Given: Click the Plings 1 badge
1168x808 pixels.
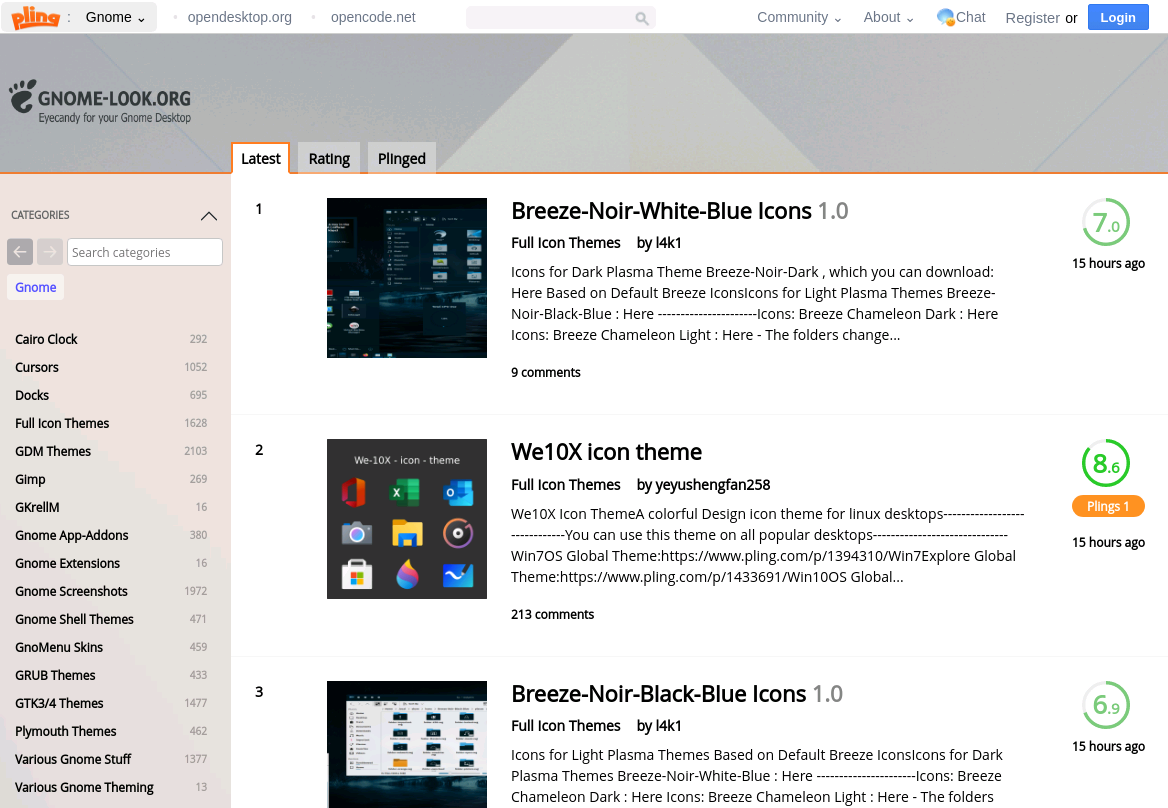Looking at the screenshot, I should coord(1108,506).
